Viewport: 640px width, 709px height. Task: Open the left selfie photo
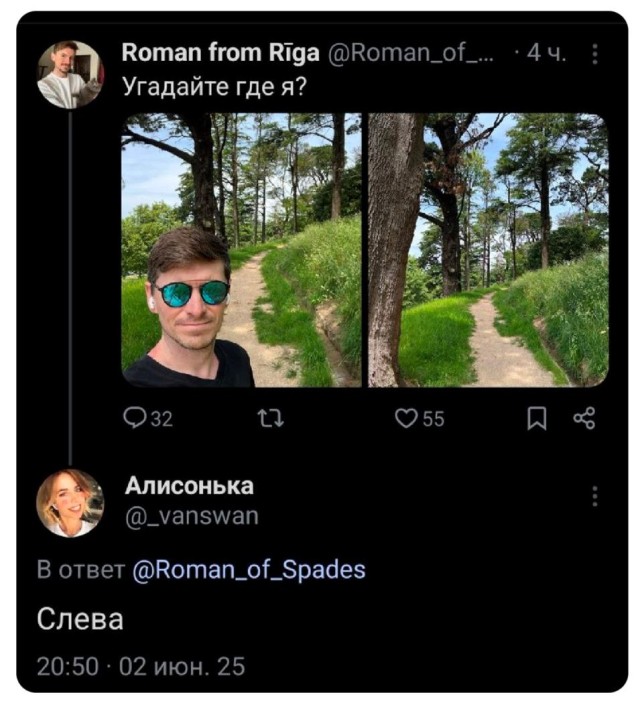click(x=241, y=250)
